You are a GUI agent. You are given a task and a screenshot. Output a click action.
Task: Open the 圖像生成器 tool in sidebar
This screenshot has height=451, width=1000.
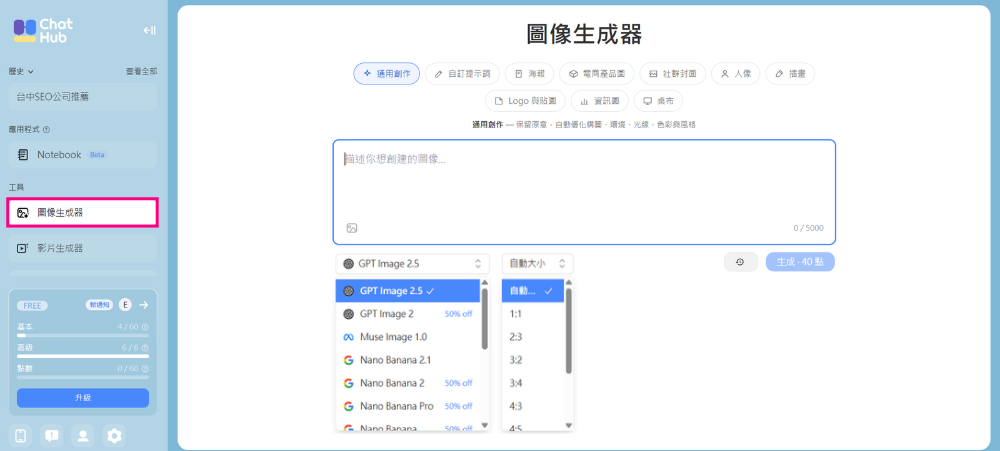point(83,212)
